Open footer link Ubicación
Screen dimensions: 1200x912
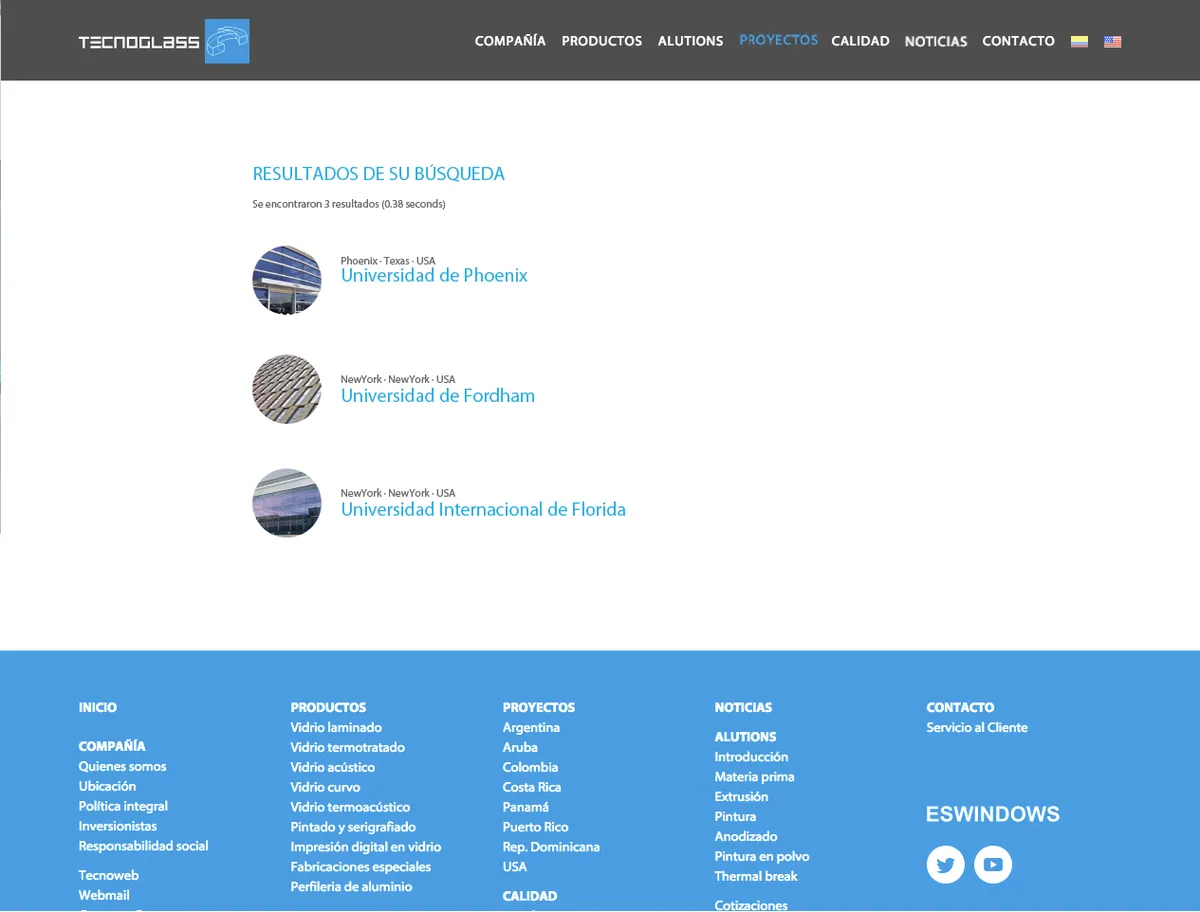107,786
